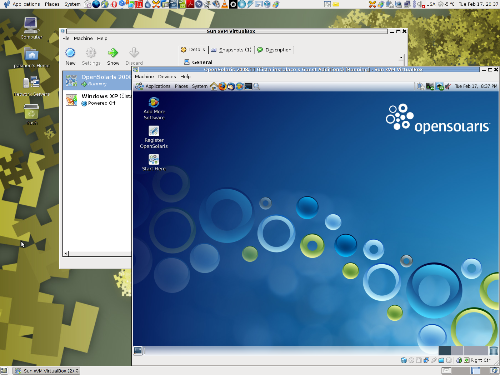Click the home folder icon in guest panel

coord(214,86)
